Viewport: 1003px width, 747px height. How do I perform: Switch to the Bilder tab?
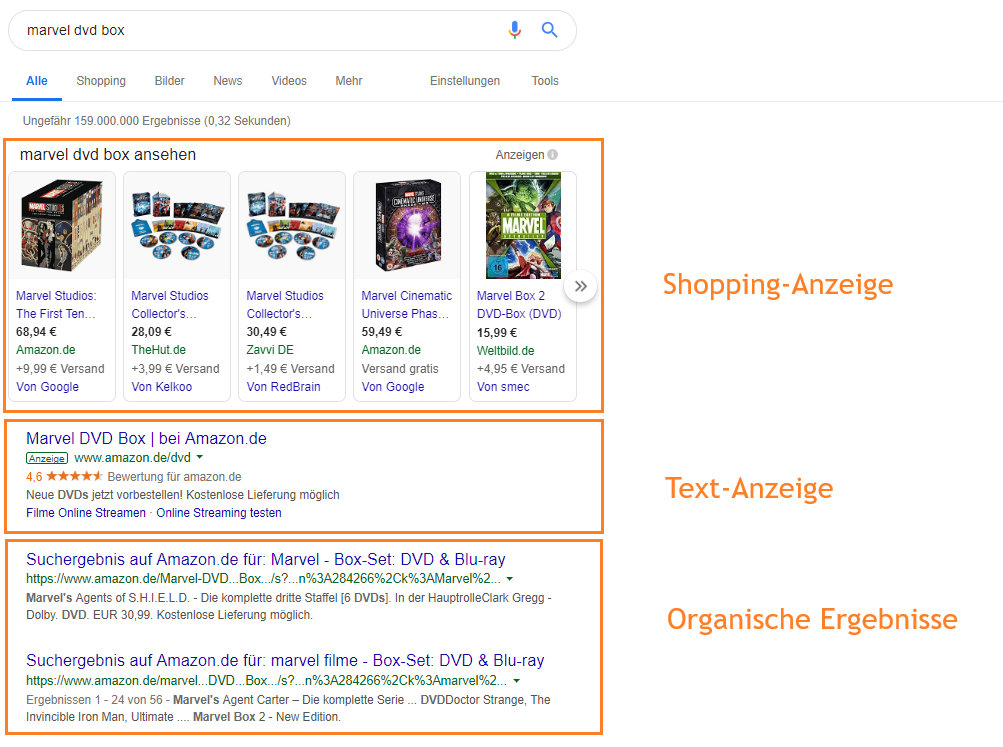click(170, 81)
